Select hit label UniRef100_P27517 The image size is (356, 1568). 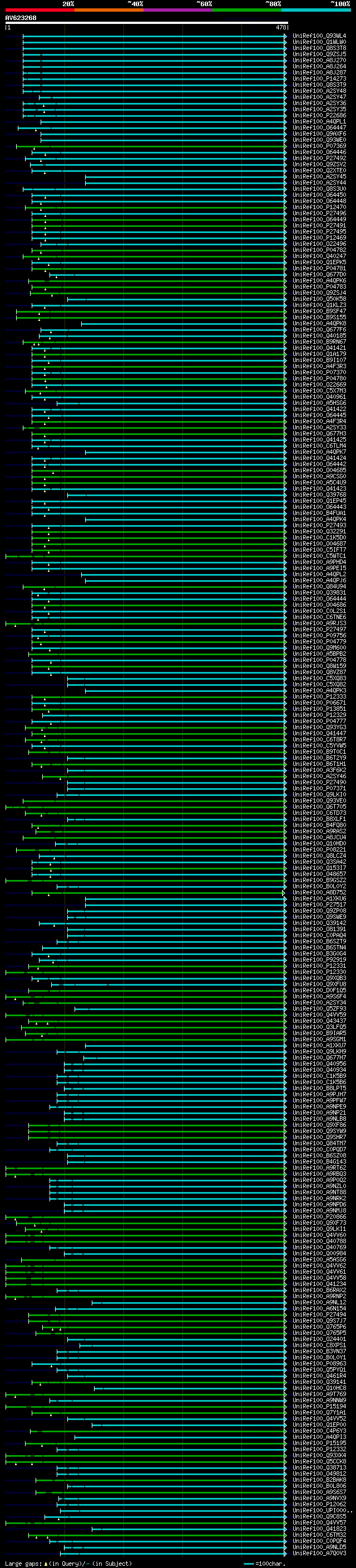[319, 905]
